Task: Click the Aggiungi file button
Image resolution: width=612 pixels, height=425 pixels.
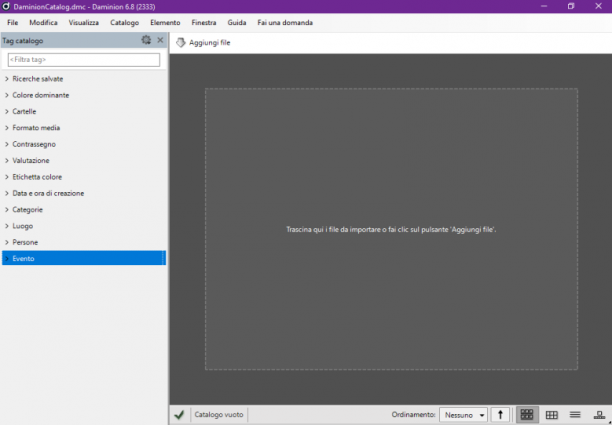Action: (x=203, y=43)
